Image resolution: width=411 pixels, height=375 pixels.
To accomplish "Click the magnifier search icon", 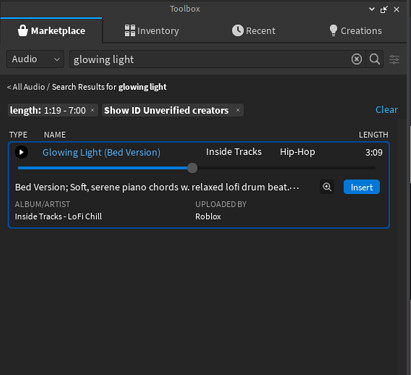I will (375, 59).
